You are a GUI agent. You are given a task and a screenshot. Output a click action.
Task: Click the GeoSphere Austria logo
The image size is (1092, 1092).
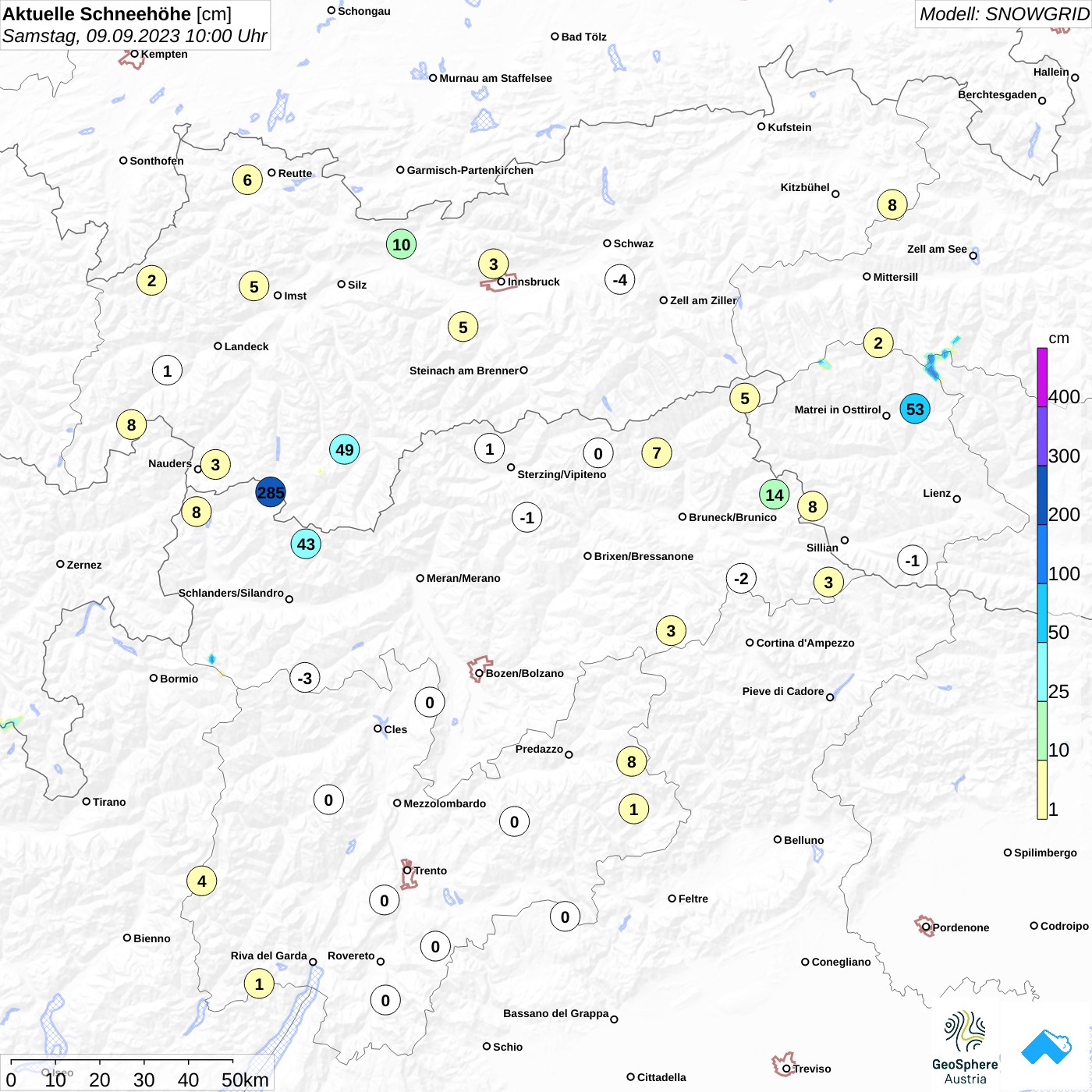965,1048
